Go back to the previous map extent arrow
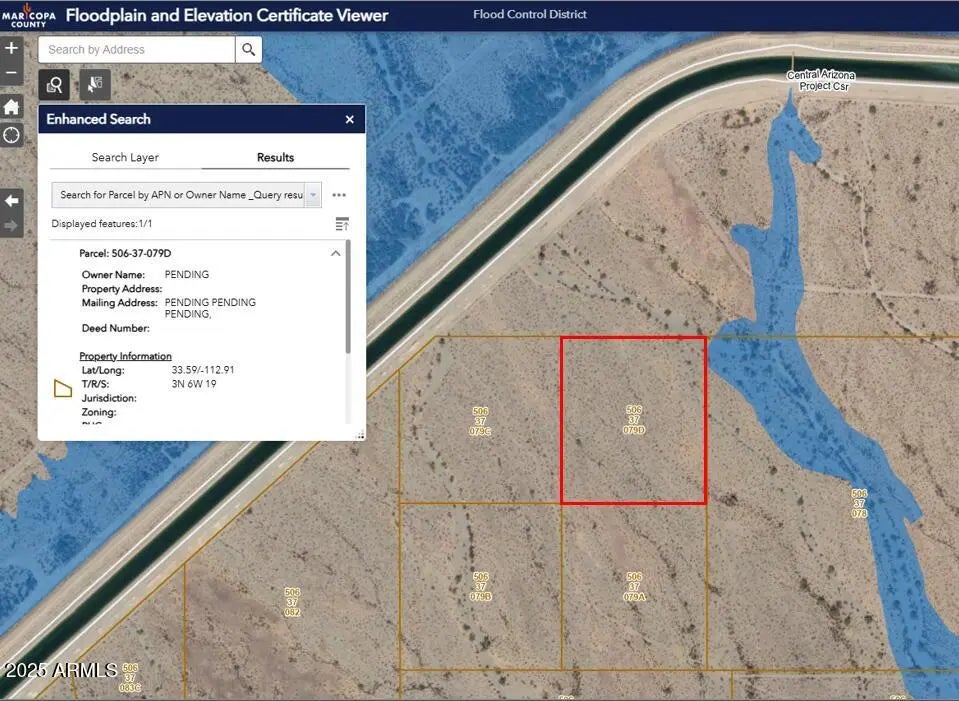Viewport: 959px width, 701px height. pyautogui.click(x=12, y=201)
